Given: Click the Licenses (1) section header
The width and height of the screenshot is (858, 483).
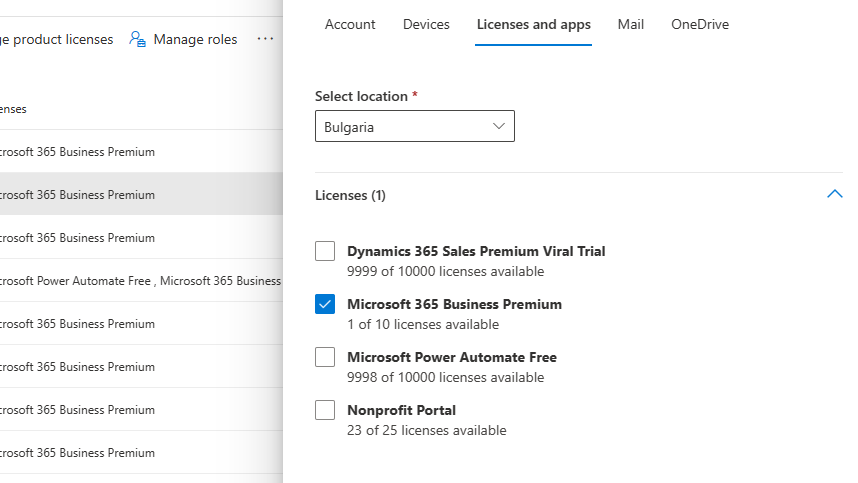Looking at the screenshot, I should coord(350,195).
